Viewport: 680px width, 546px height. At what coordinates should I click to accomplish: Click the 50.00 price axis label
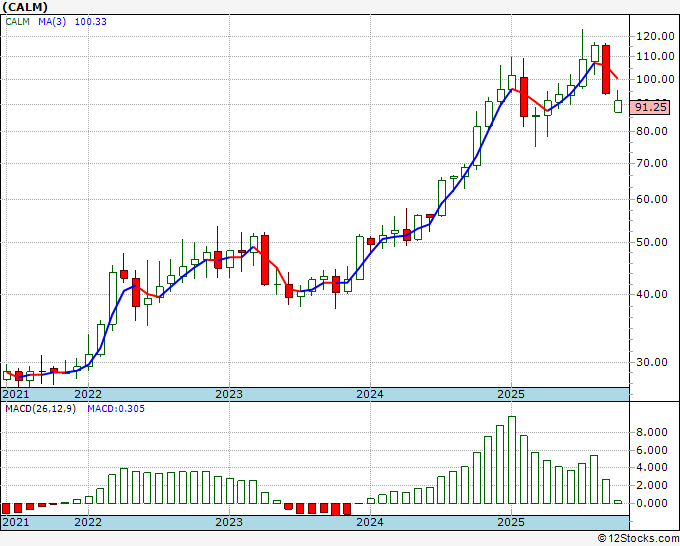pyautogui.click(x=652, y=242)
